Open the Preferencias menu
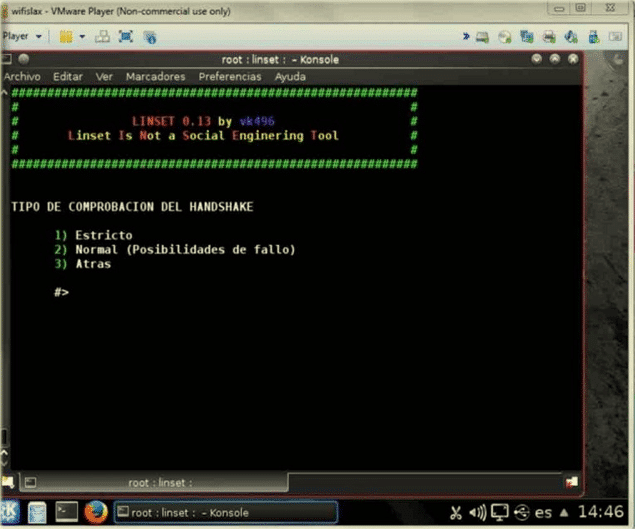The image size is (635, 529). click(230, 77)
